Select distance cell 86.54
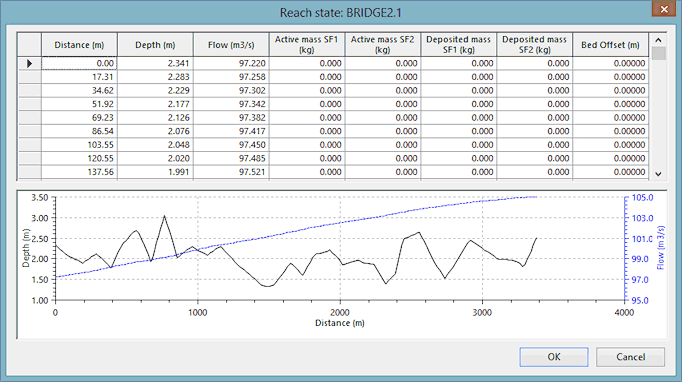The width and height of the screenshot is (682, 382). (x=79, y=131)
